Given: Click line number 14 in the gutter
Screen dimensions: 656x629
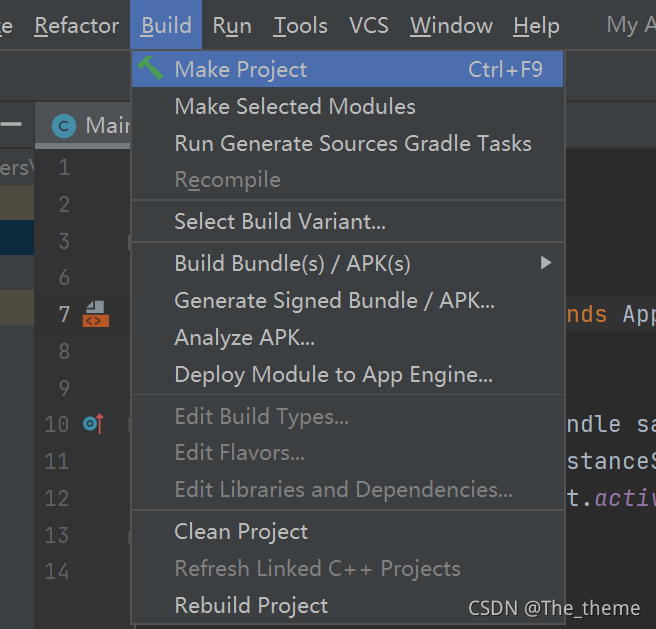Looking at the screenshot, I should 57,572.
